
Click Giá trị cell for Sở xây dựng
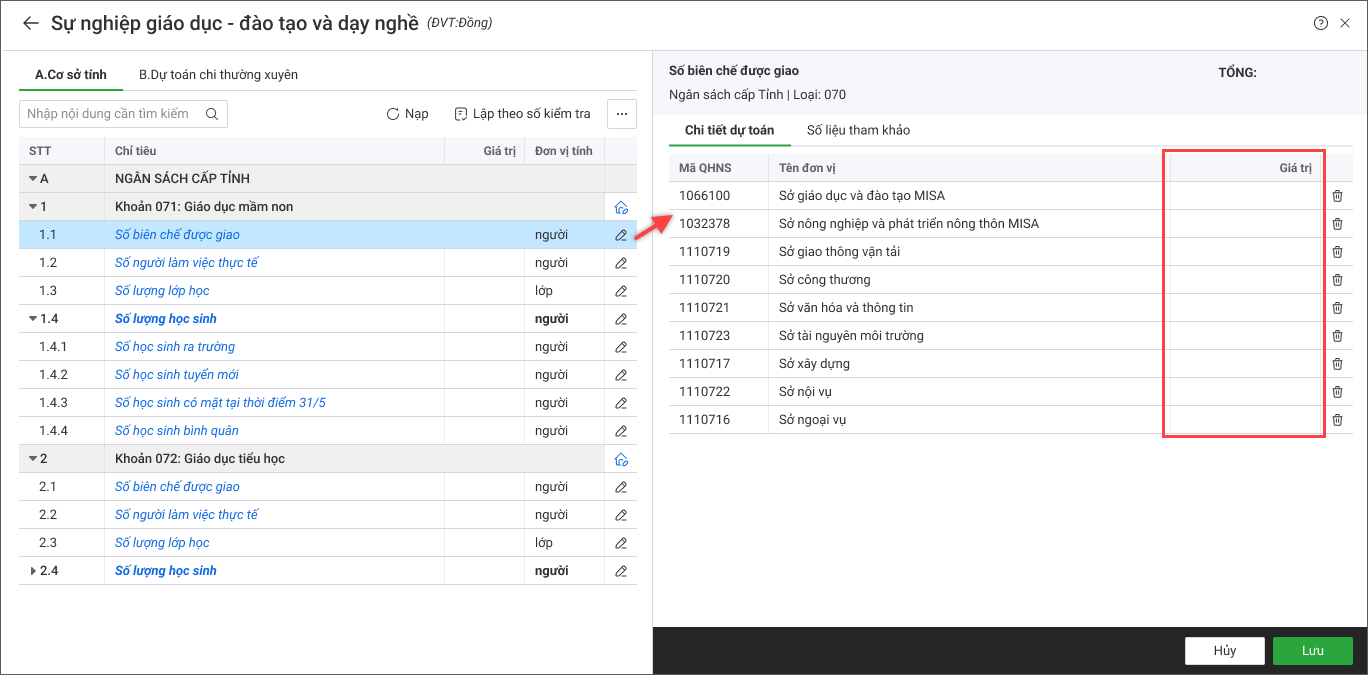(x=1244, y=364)
